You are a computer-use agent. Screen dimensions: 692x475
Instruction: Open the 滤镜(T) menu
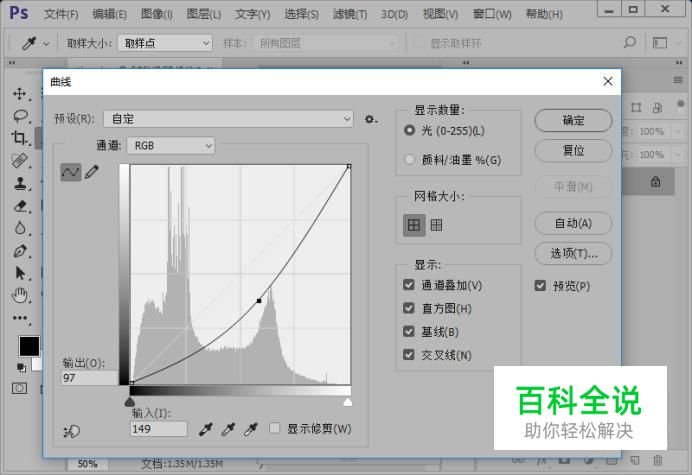click(350, 14)
